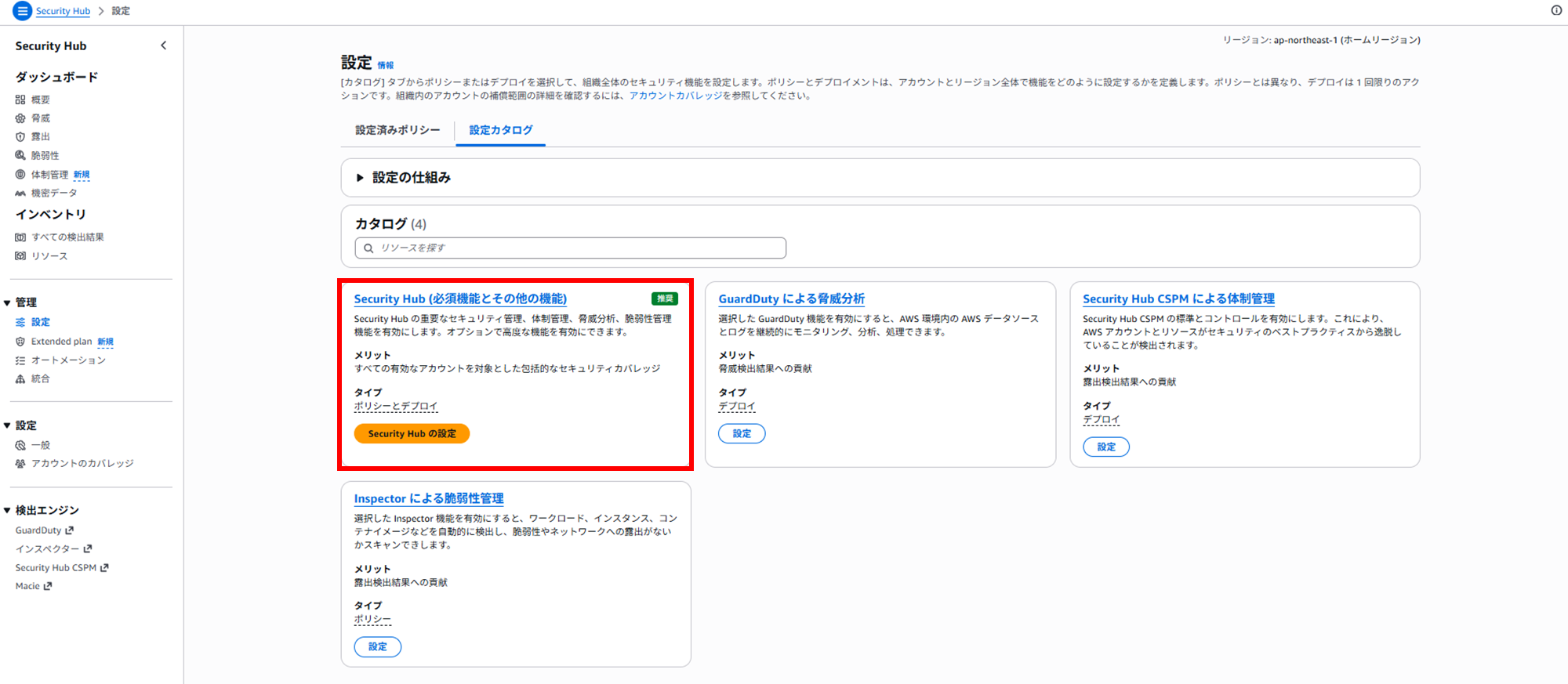Click the 情報 link beside 設定 heading
The image size is (1568, 684).
click(386, 66)
